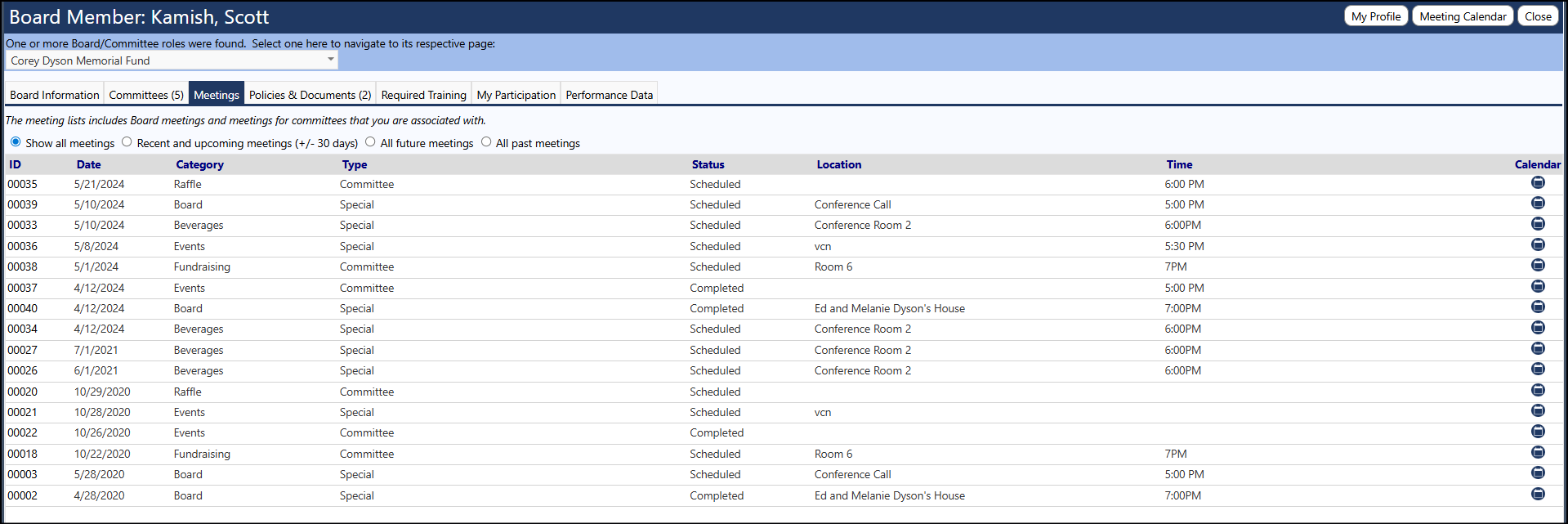
Task: Click 5:30 PM time in row 00036
Action: 1185,246
